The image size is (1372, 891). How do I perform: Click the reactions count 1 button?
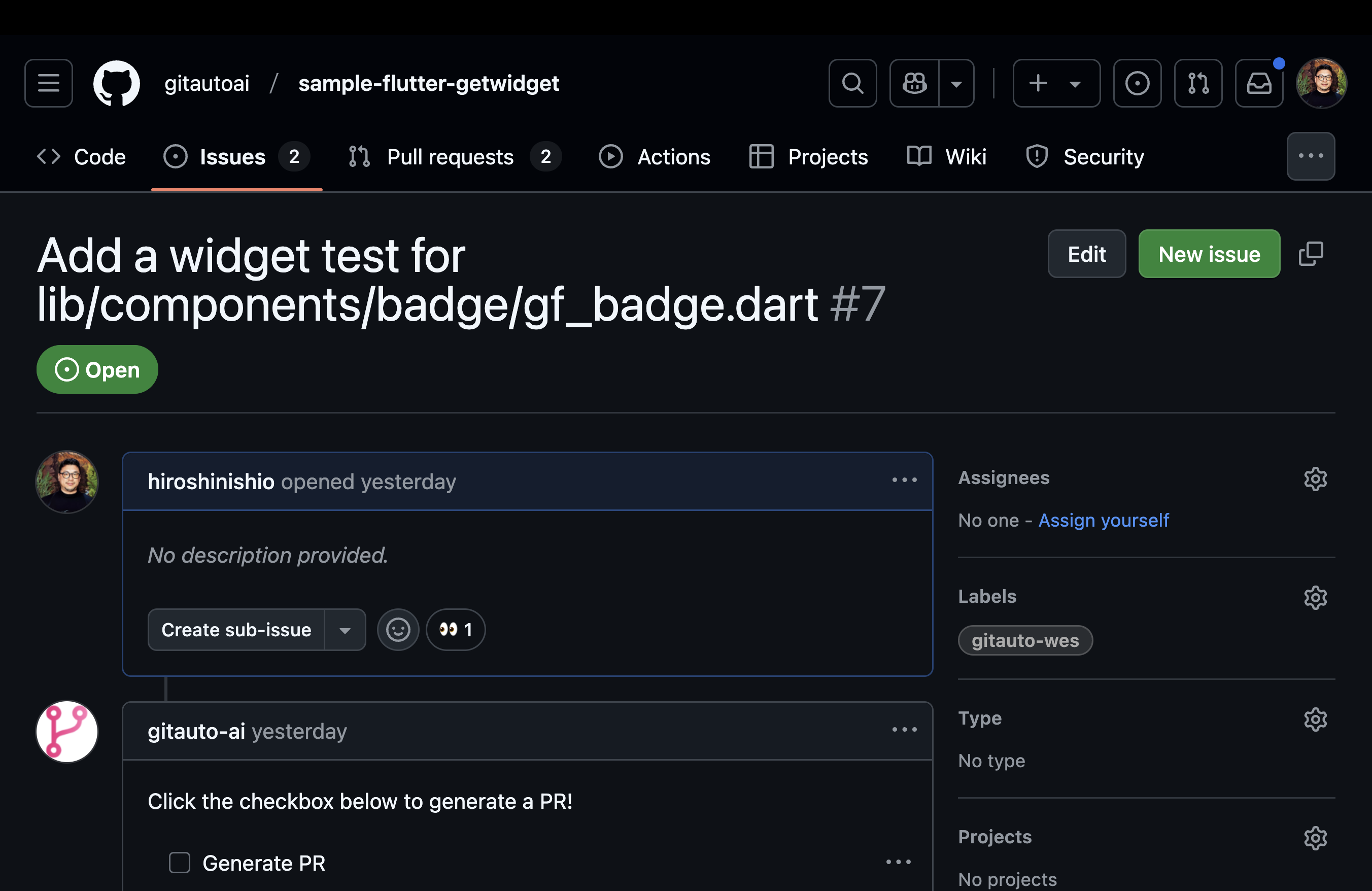pyautogui.click(x=454, y=629)
